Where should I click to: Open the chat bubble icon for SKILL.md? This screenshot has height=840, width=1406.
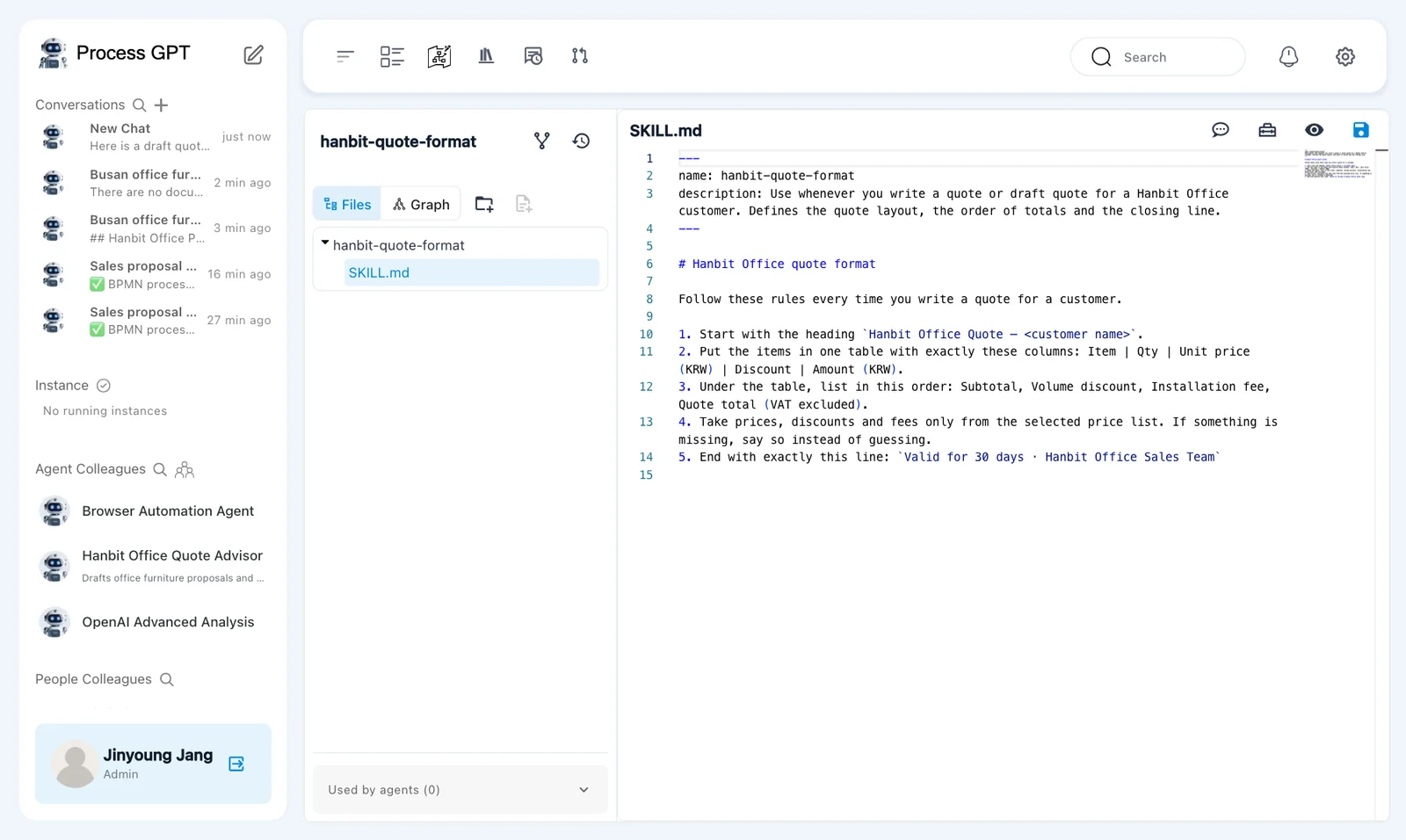click(x=1221, y=130)
